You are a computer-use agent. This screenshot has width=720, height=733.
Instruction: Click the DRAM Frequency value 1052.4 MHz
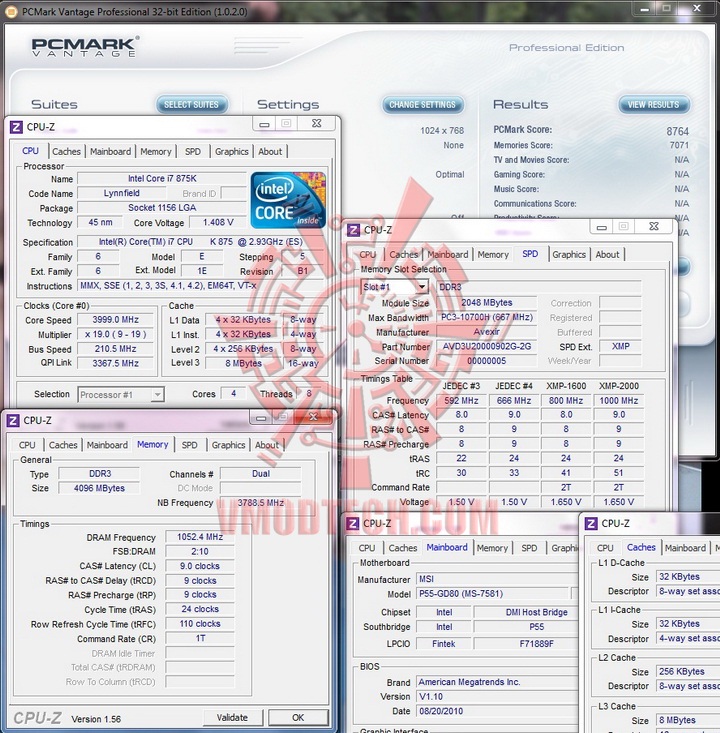coord(200,537)
